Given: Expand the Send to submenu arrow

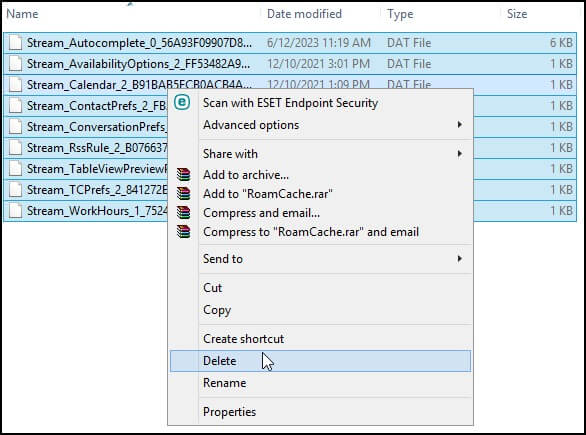Looking at the screenshot, I should [460, 258].
